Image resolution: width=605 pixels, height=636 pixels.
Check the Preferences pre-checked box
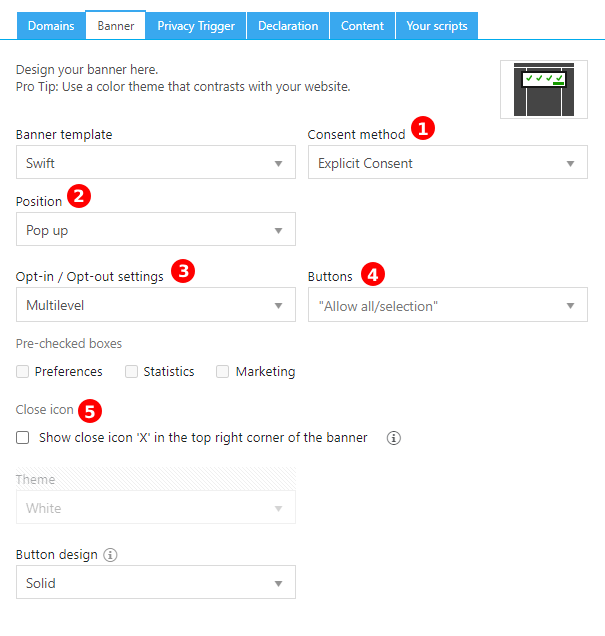pyautogui.click(x=23, y=372)
